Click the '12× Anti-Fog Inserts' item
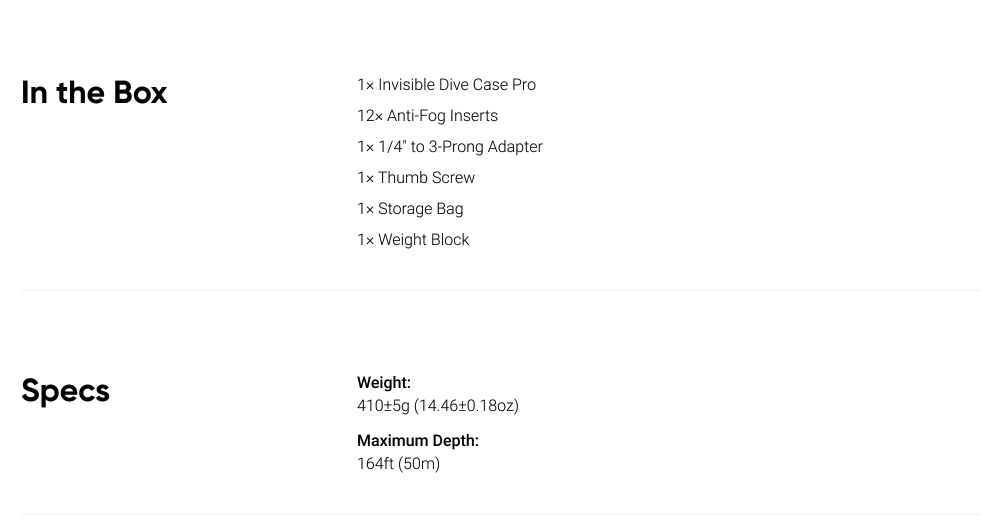This screenshot has height=524, width=994. [x=427, y=116]
